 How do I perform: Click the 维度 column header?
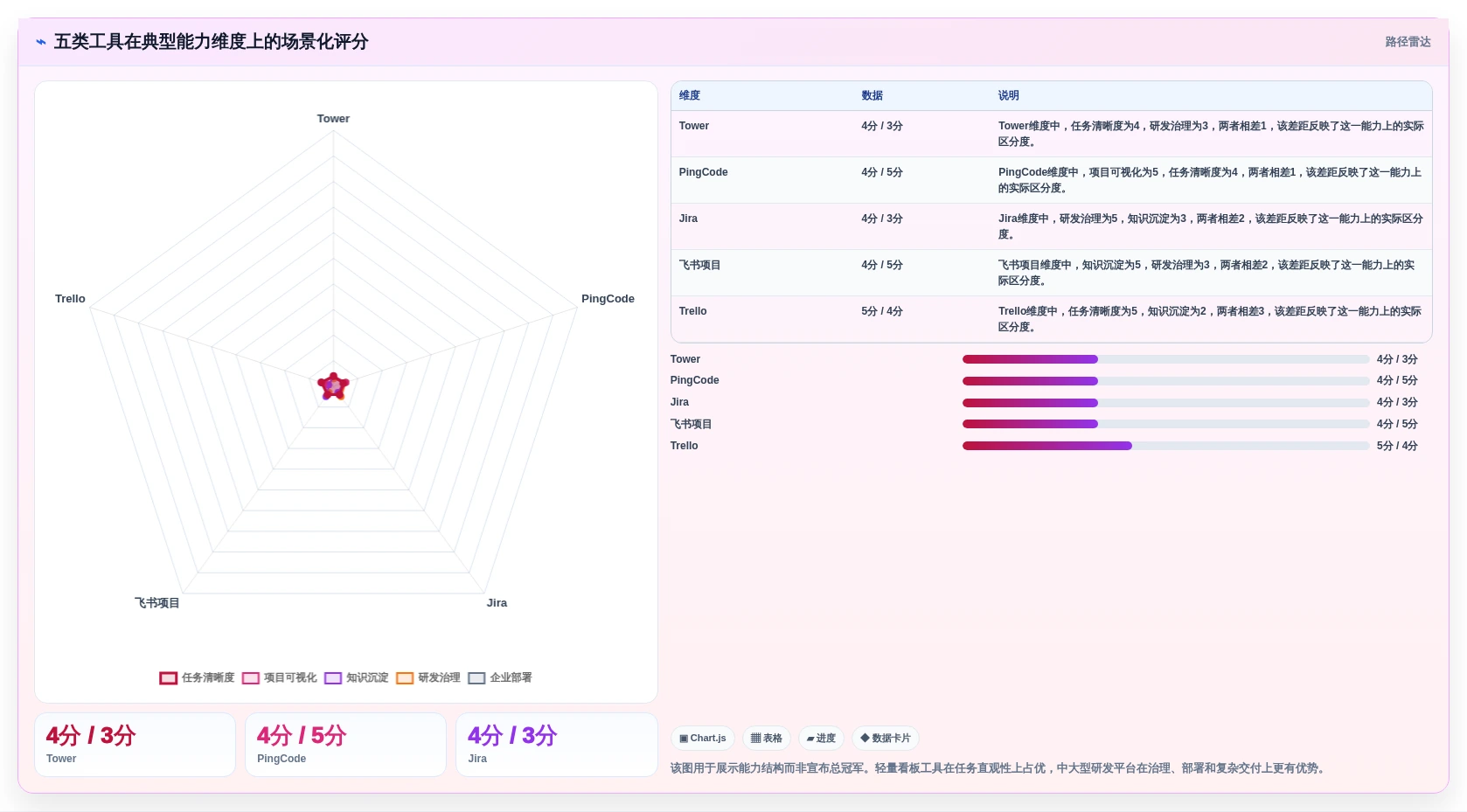click(x=690, y=95)
